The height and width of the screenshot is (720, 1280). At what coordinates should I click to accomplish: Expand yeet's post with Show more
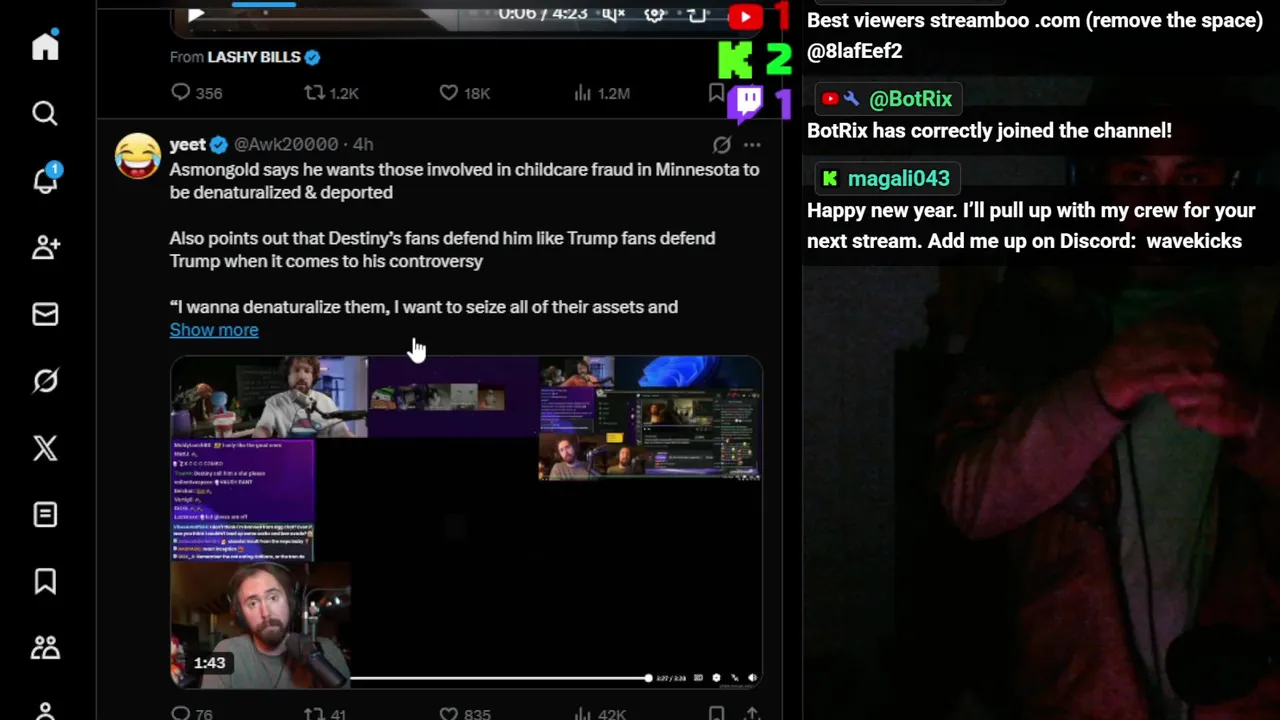tap(214, 330)
